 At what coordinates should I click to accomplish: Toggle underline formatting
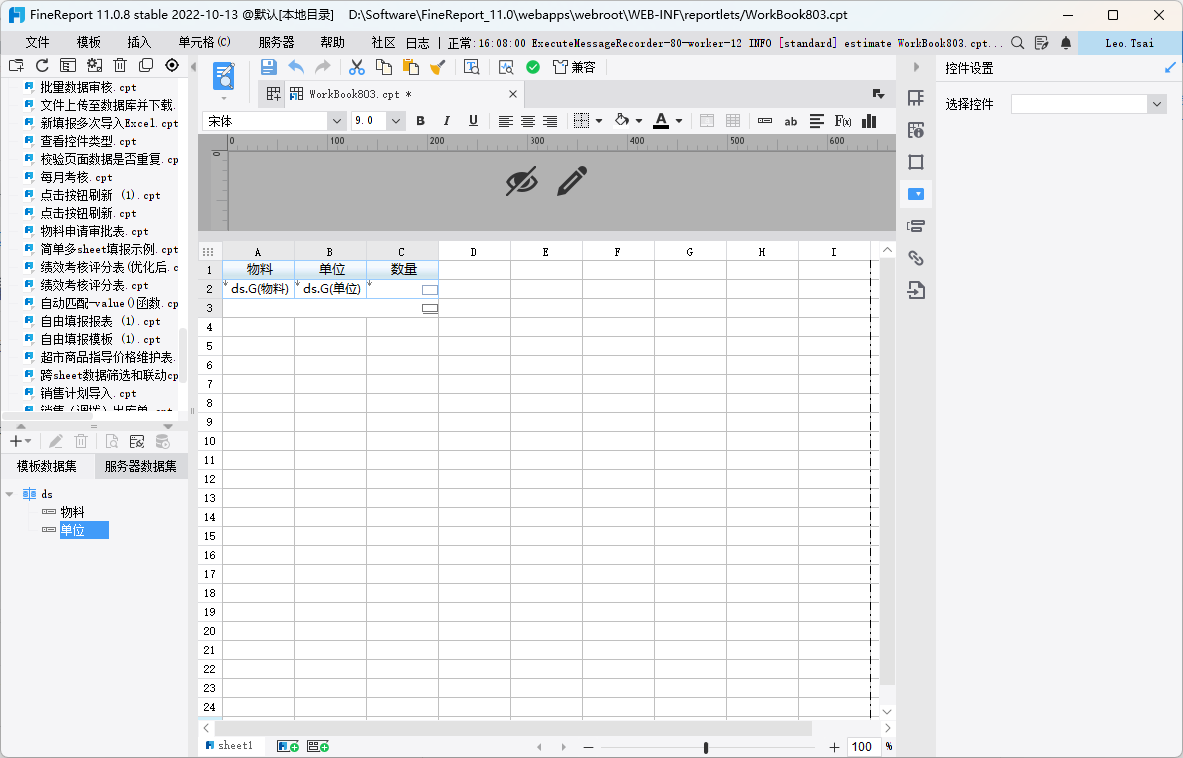473,121
